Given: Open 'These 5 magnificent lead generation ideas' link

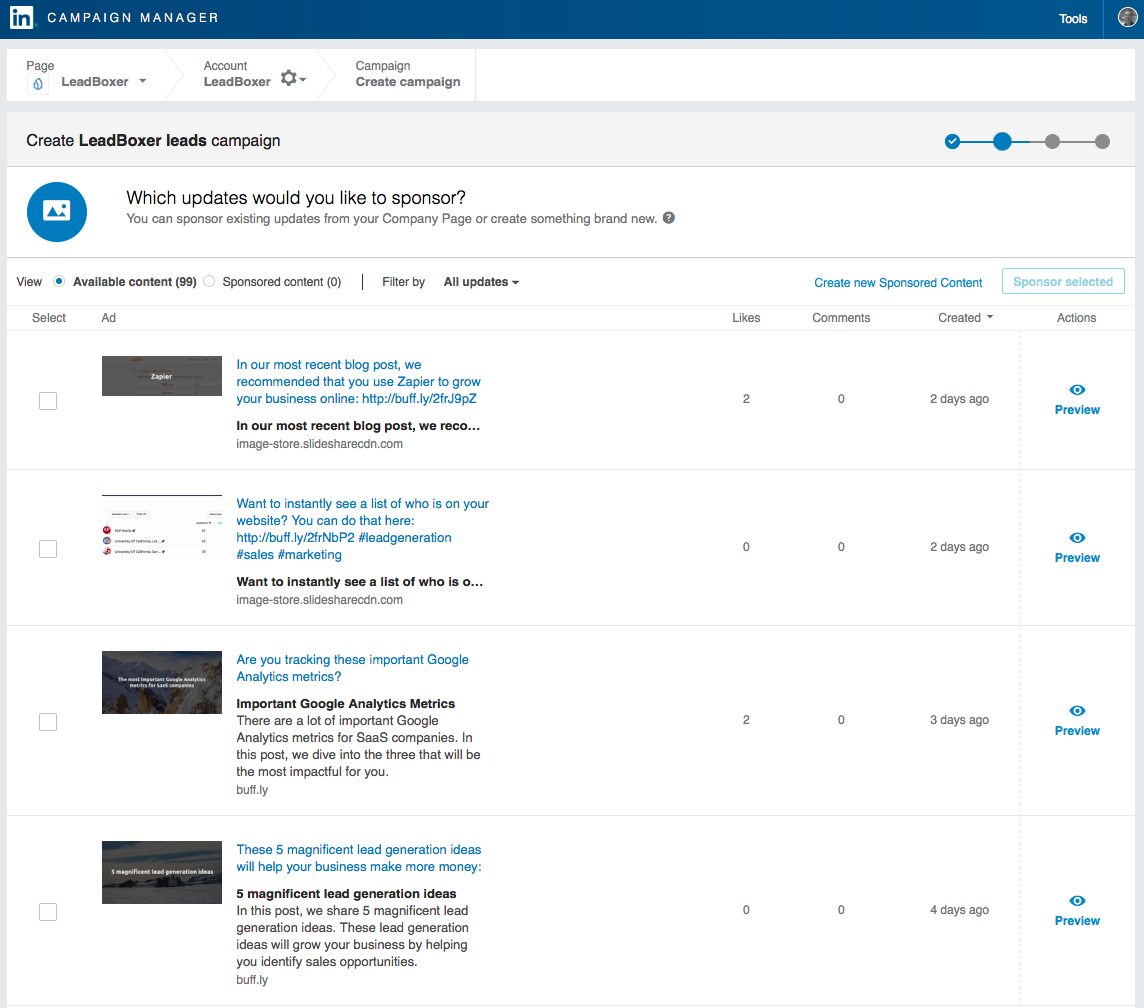Looking at the screenshot, I should click(x=359, y=858).
